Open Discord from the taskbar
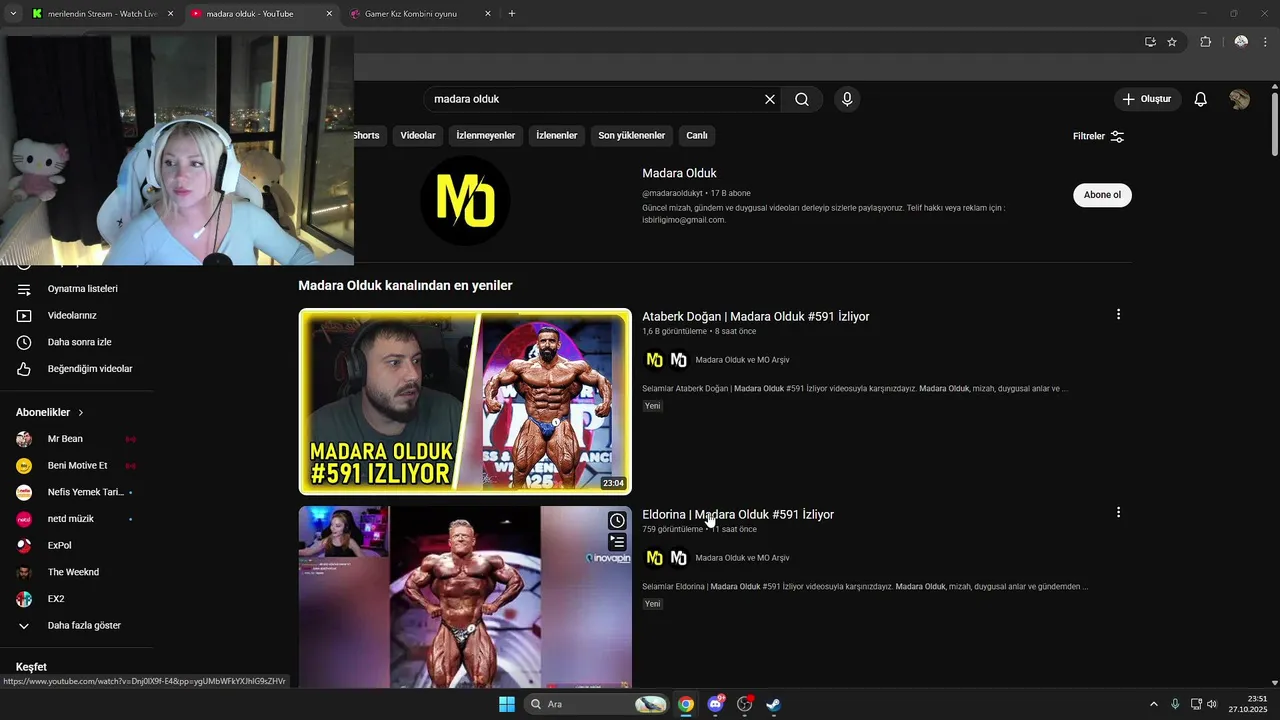The width and height of the screenshot is (1280, 720). tap(716, 704)
